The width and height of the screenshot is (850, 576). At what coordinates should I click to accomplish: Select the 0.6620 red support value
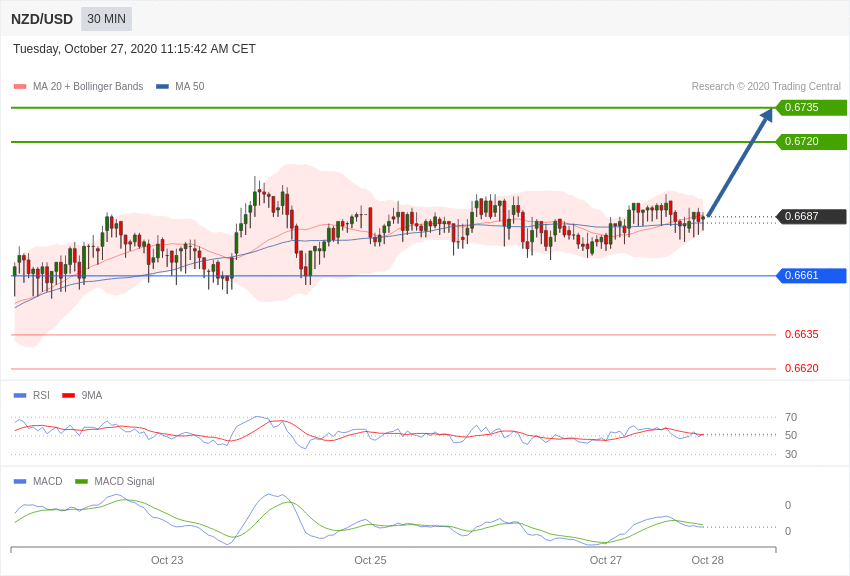pos(801,368)
